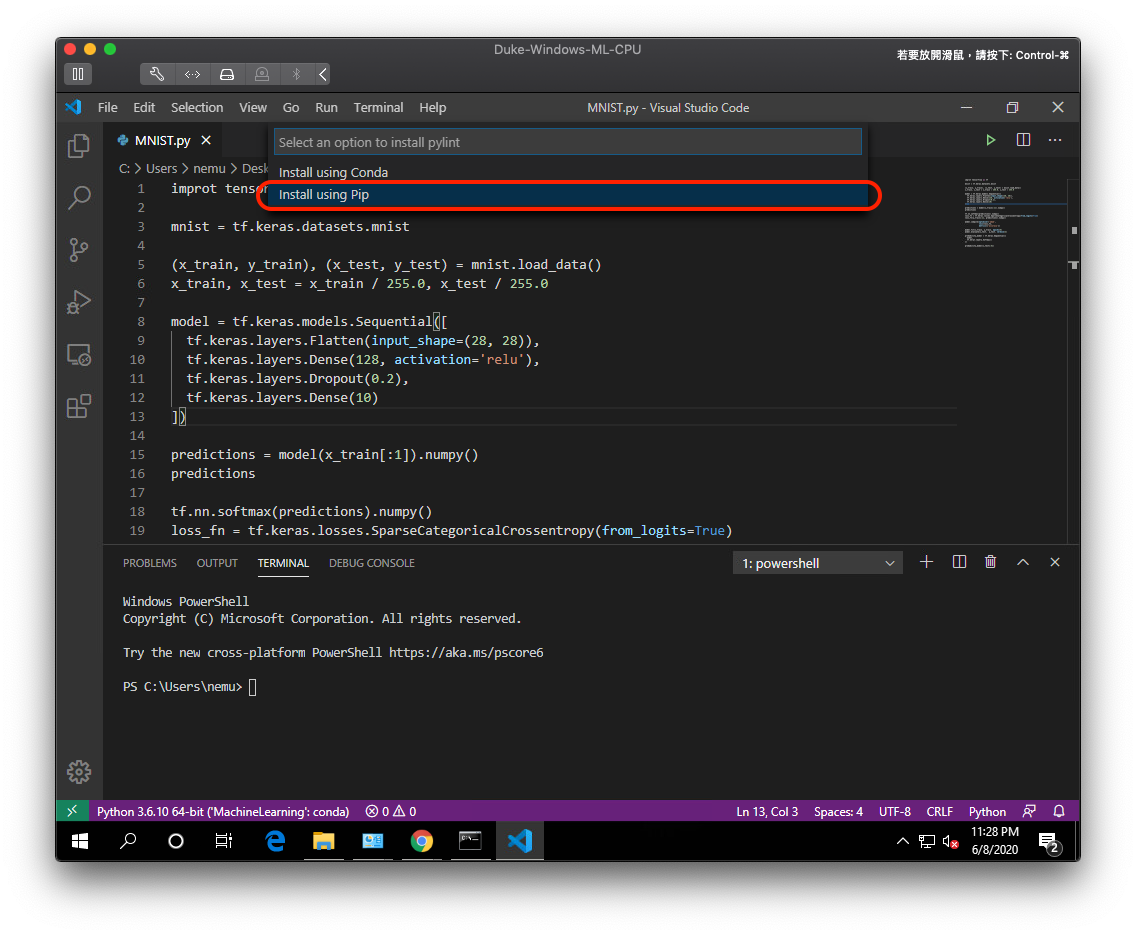
Task: Split the terminal pane
Action: (x=958, y=562)
